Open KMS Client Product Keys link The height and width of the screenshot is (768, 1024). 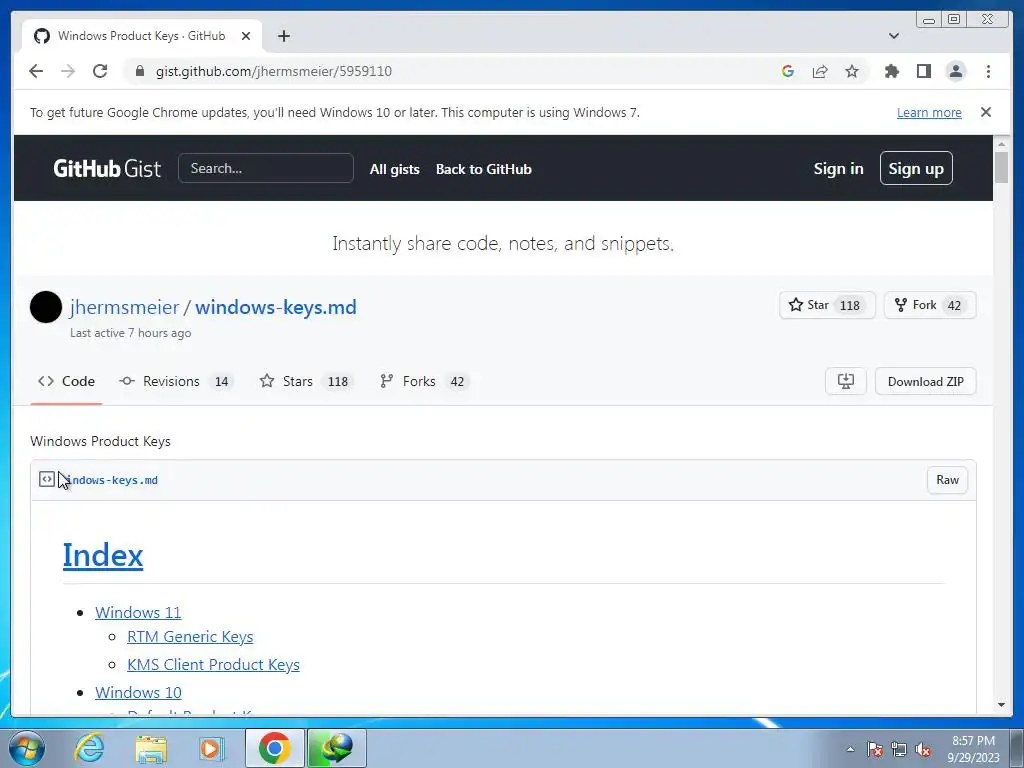pyautogui.click(x=213, y=665)
